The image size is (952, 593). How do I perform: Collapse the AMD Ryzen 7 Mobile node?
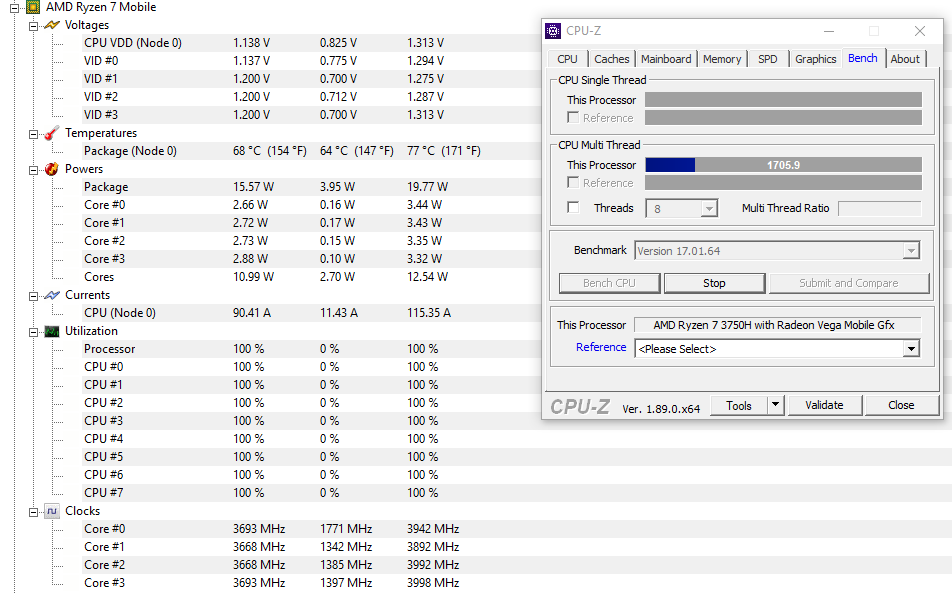tap(15, 8)
